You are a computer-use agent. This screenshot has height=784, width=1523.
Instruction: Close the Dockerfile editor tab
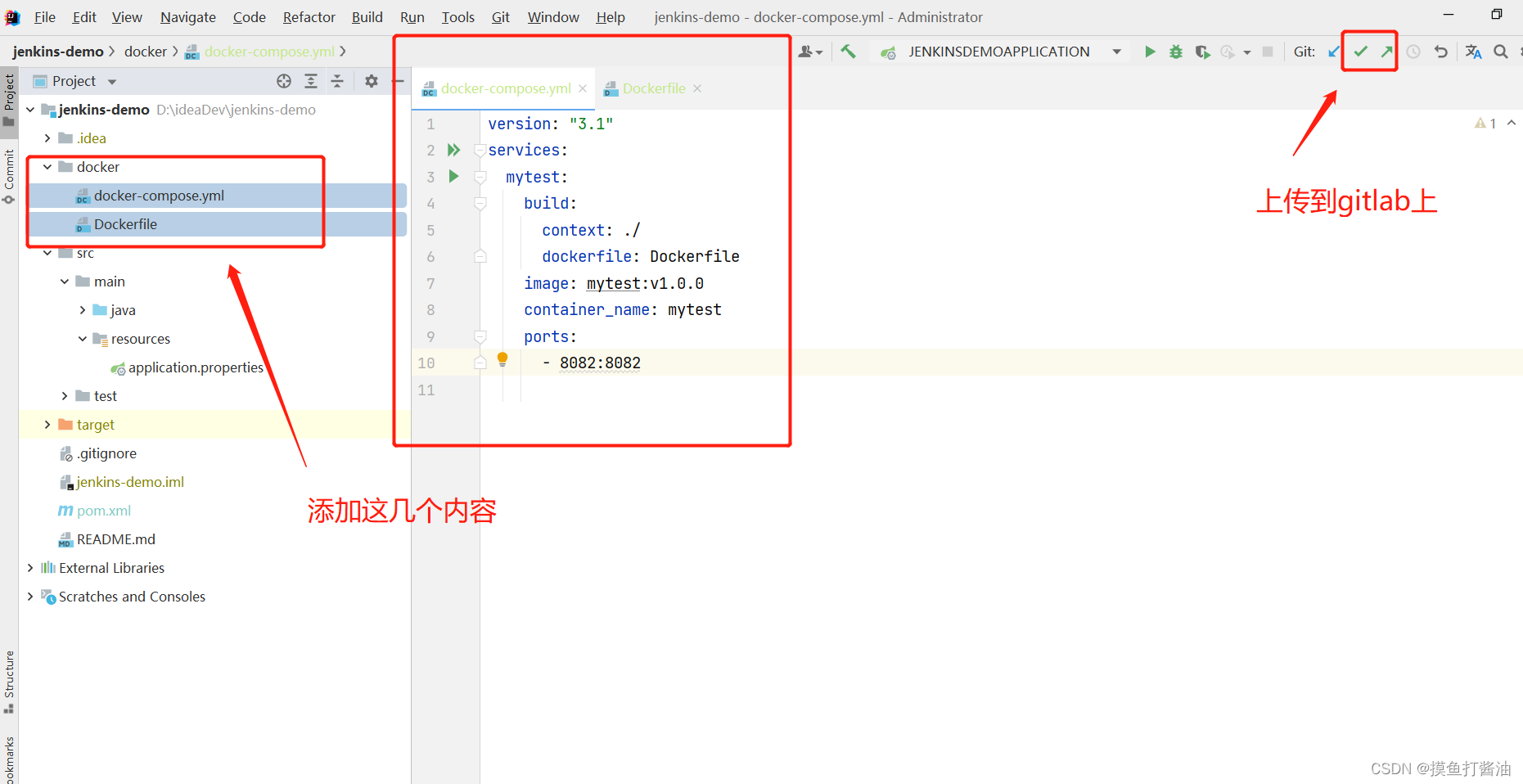pyautogui.click(x=697, y=88)
